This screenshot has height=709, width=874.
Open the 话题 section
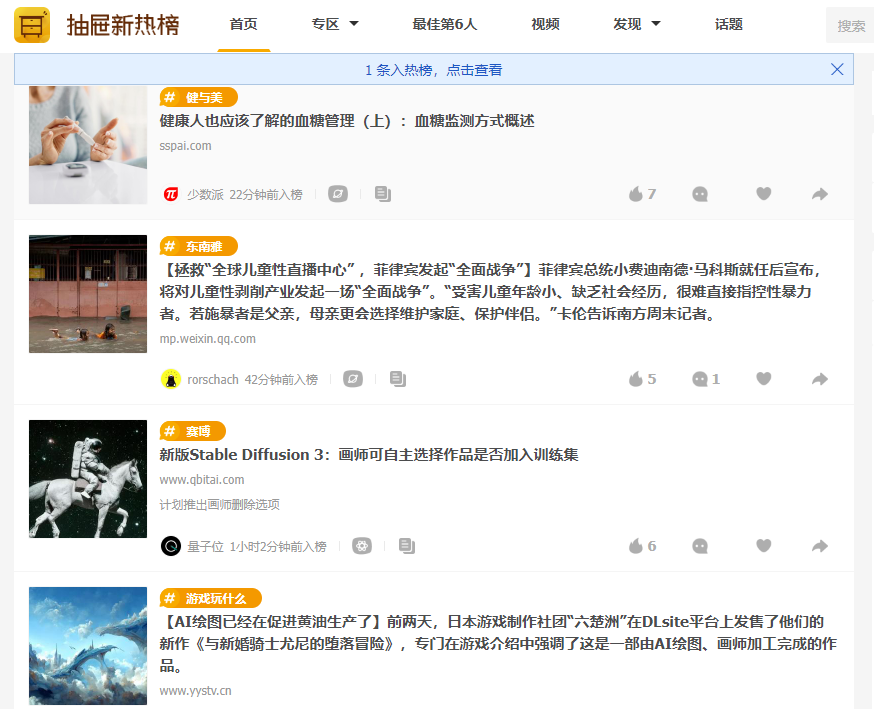click(728, 24)
